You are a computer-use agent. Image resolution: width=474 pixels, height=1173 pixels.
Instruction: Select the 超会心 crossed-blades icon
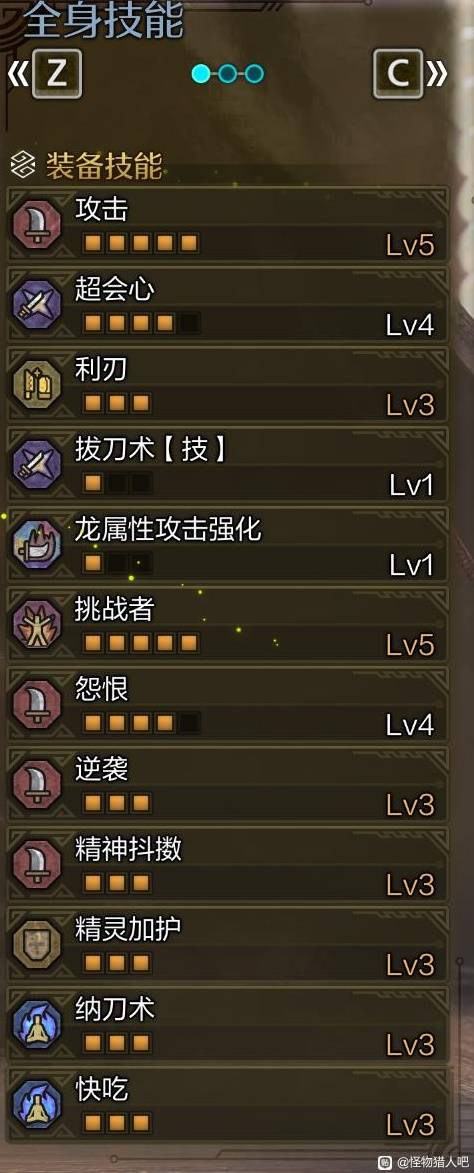(37, 304)
